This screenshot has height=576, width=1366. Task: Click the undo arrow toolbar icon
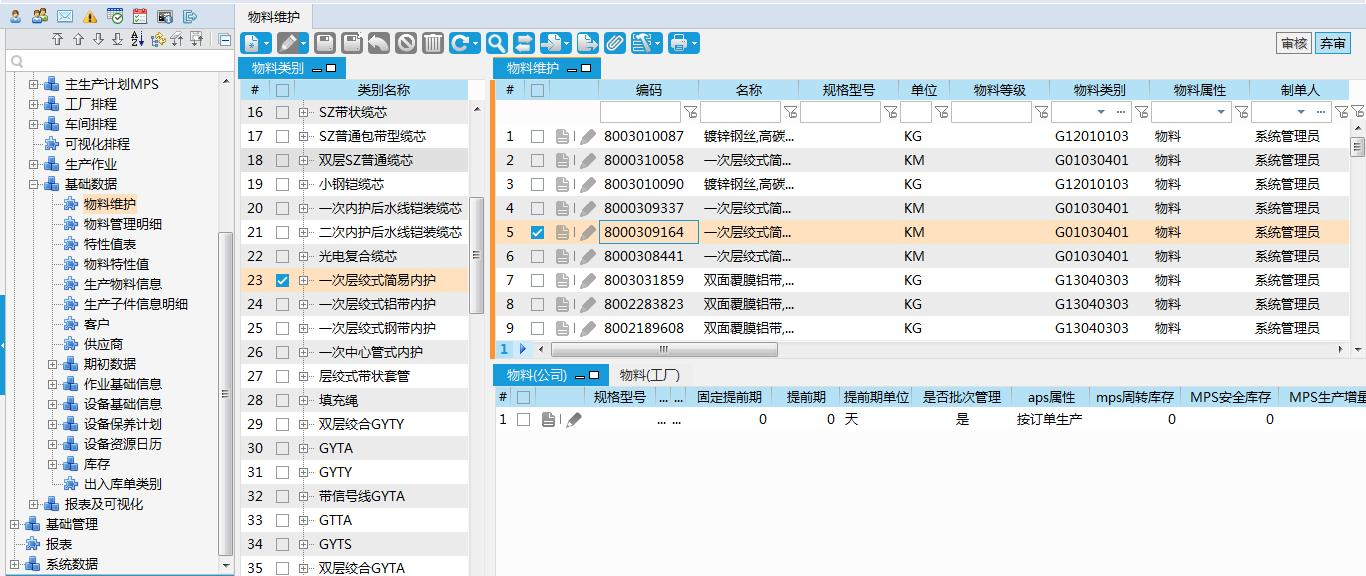pos(378,43)
